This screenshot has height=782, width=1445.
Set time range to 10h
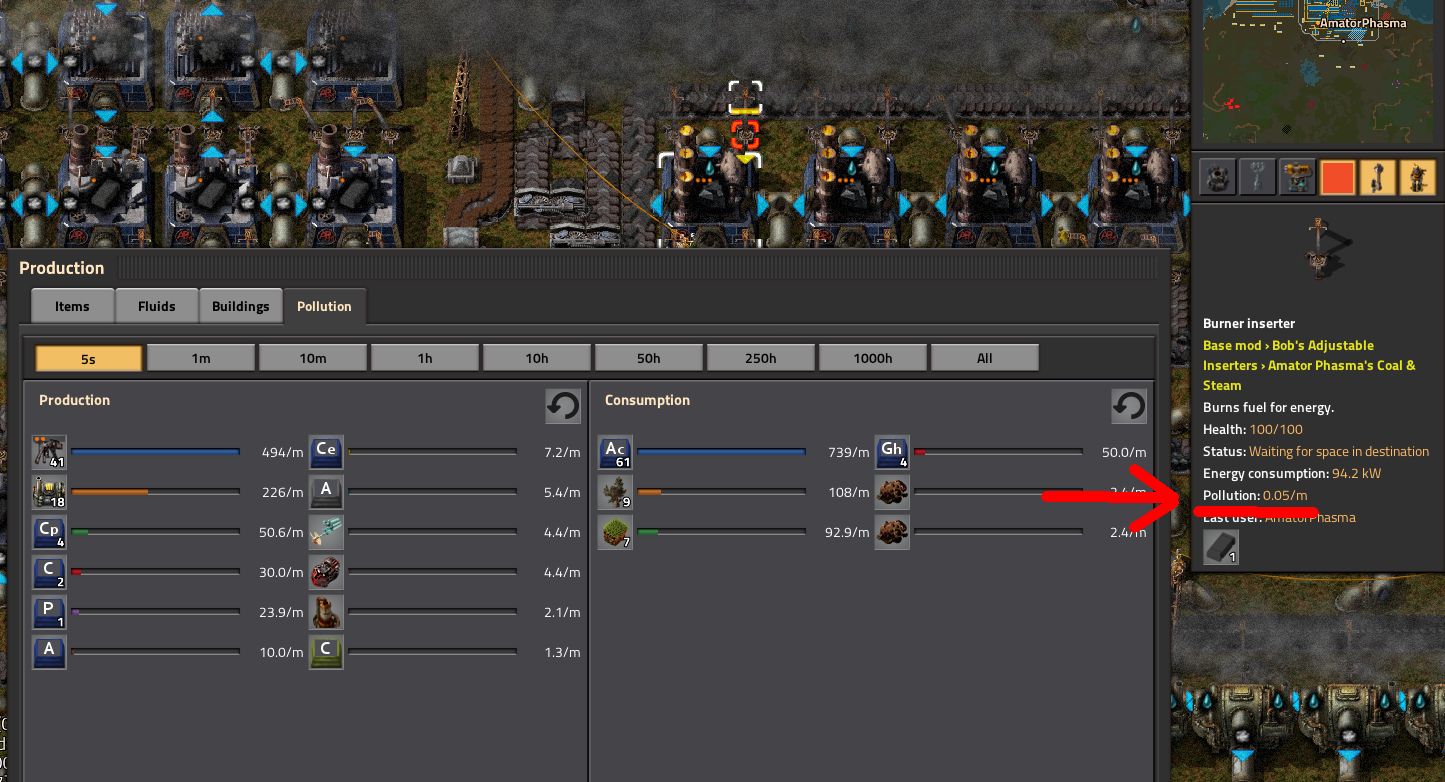pos(536,358)
